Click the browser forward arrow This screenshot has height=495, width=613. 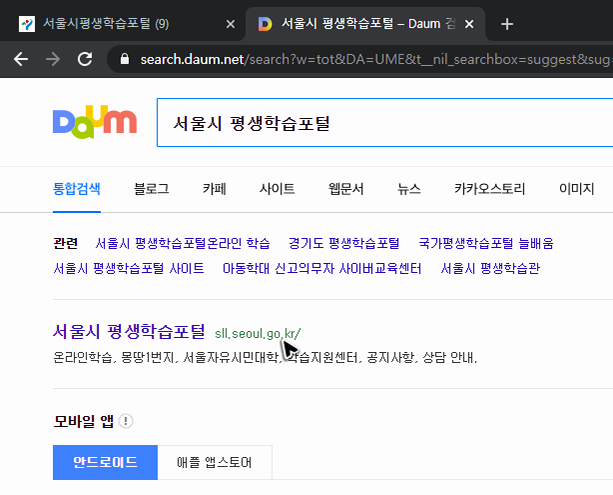point(53,59)
